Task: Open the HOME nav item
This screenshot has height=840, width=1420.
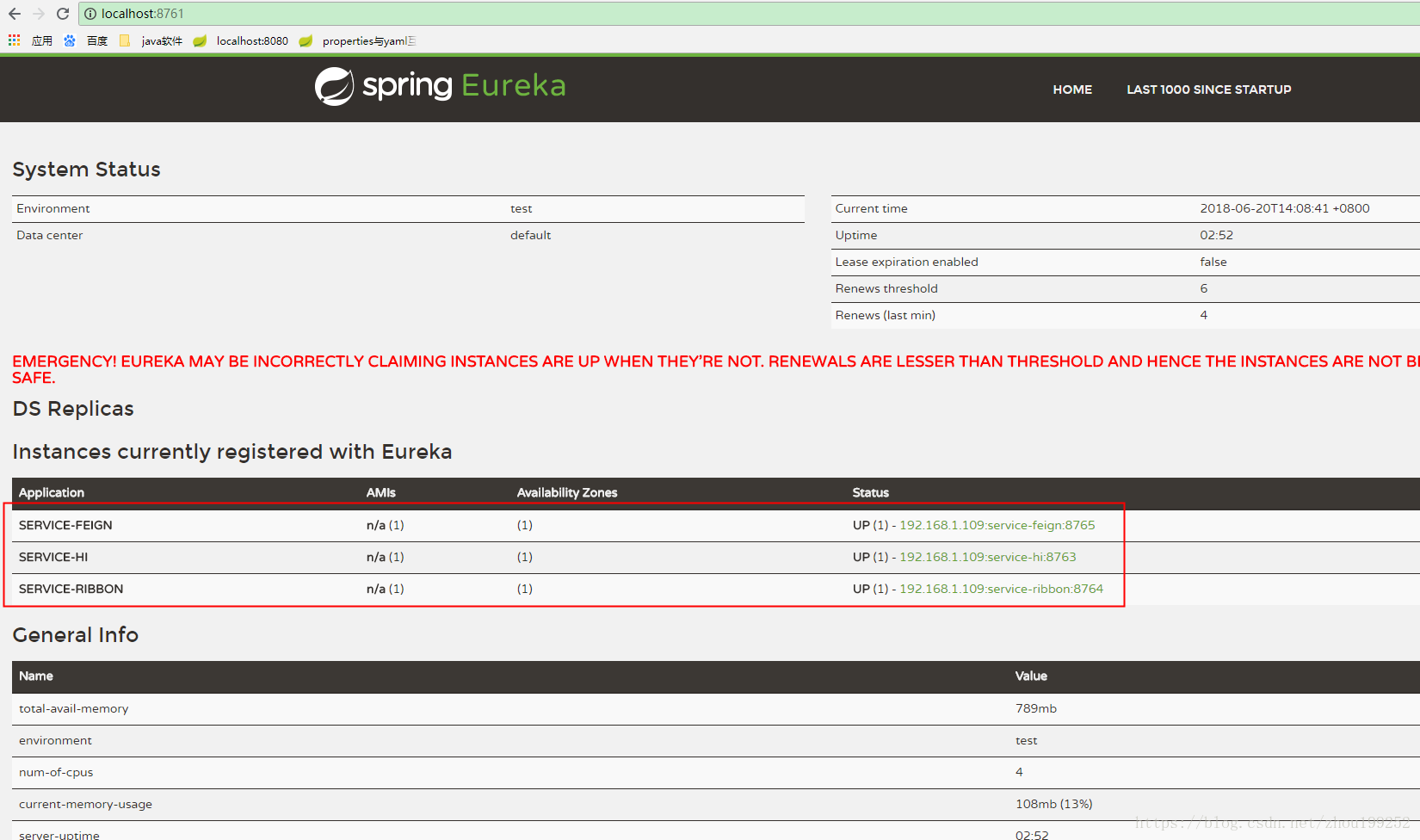Action: click(x=1072, y=90)
